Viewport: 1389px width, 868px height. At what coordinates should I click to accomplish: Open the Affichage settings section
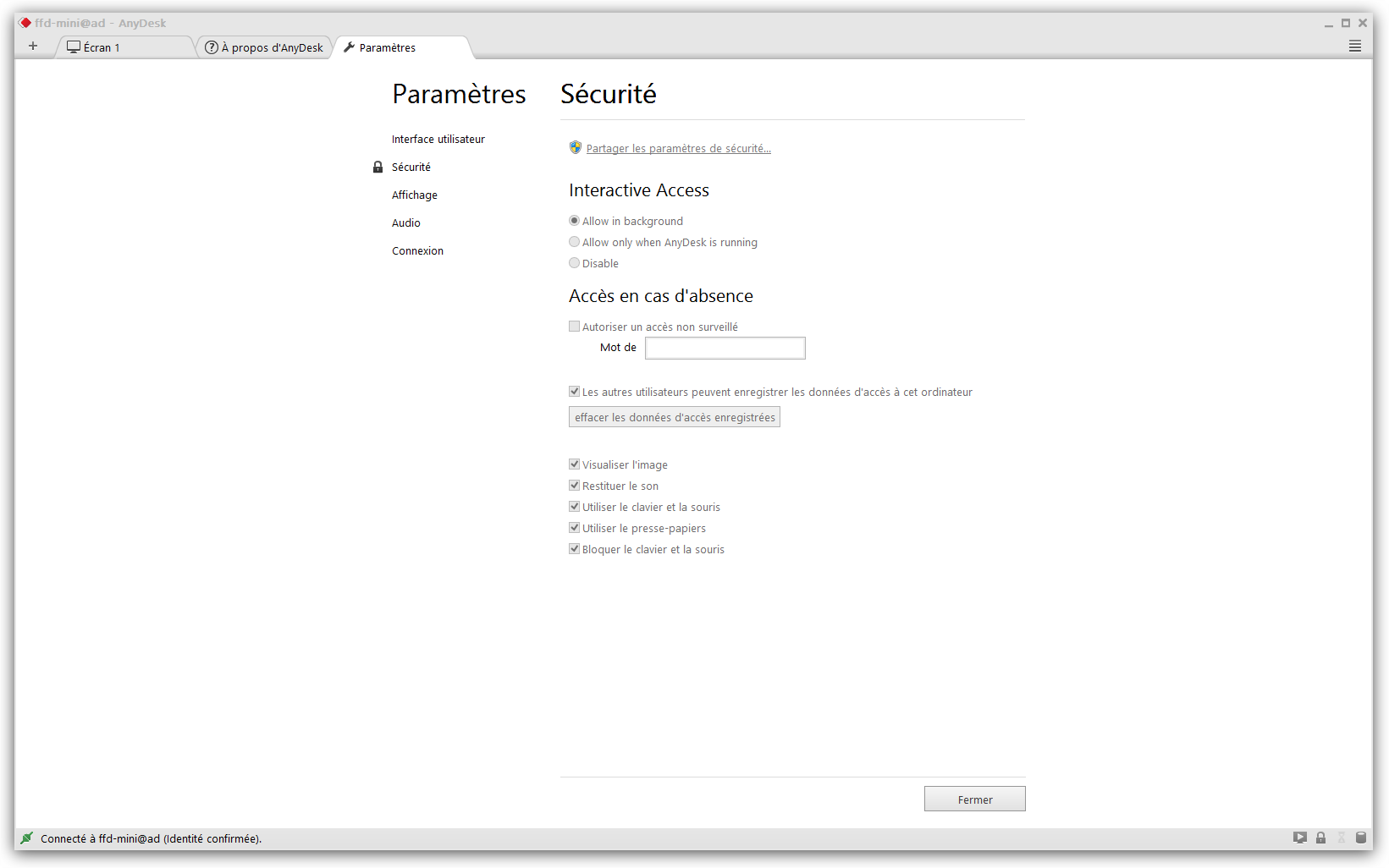tap(414, 195)
